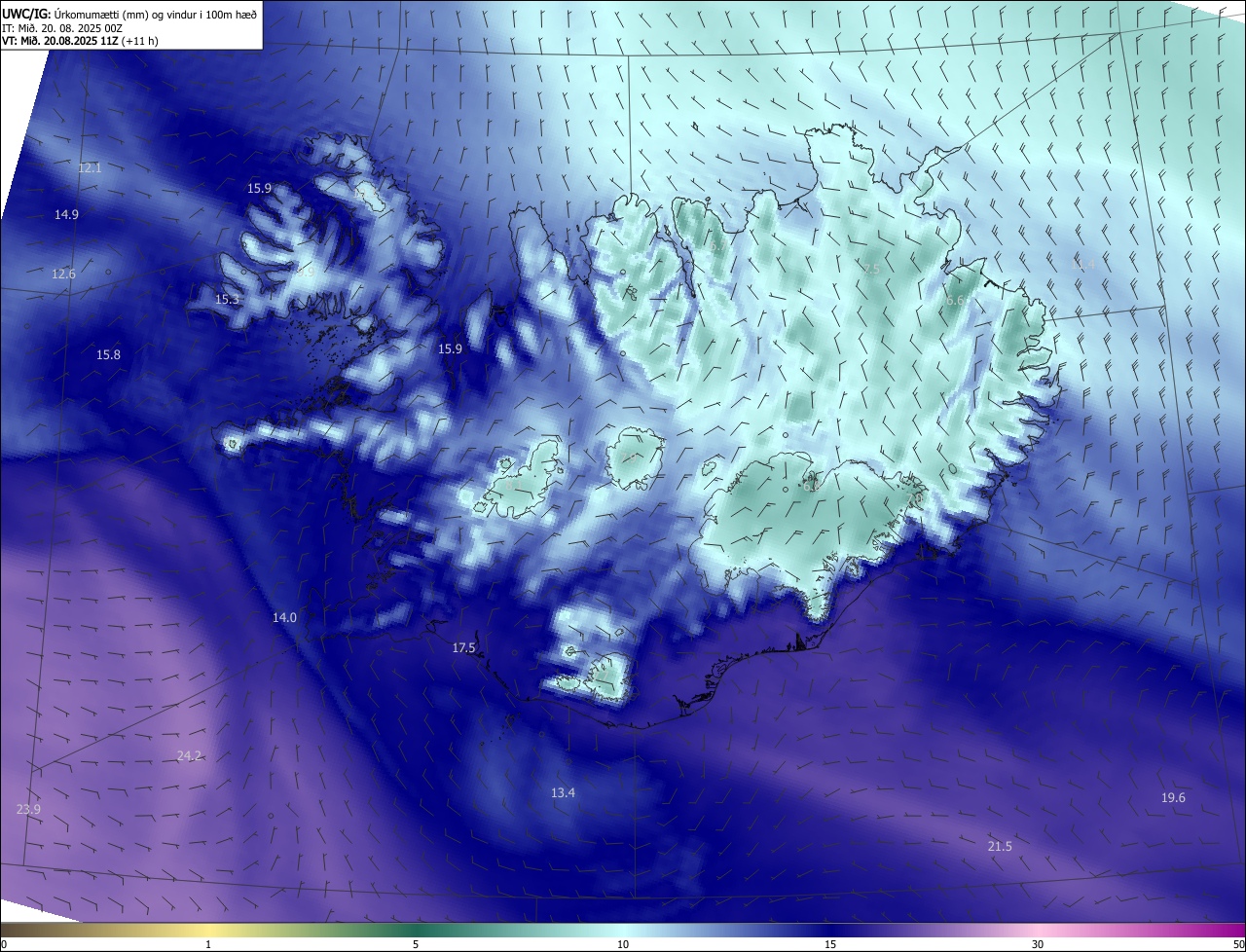Click the colorbar tick labeled 10

(623, 944)
